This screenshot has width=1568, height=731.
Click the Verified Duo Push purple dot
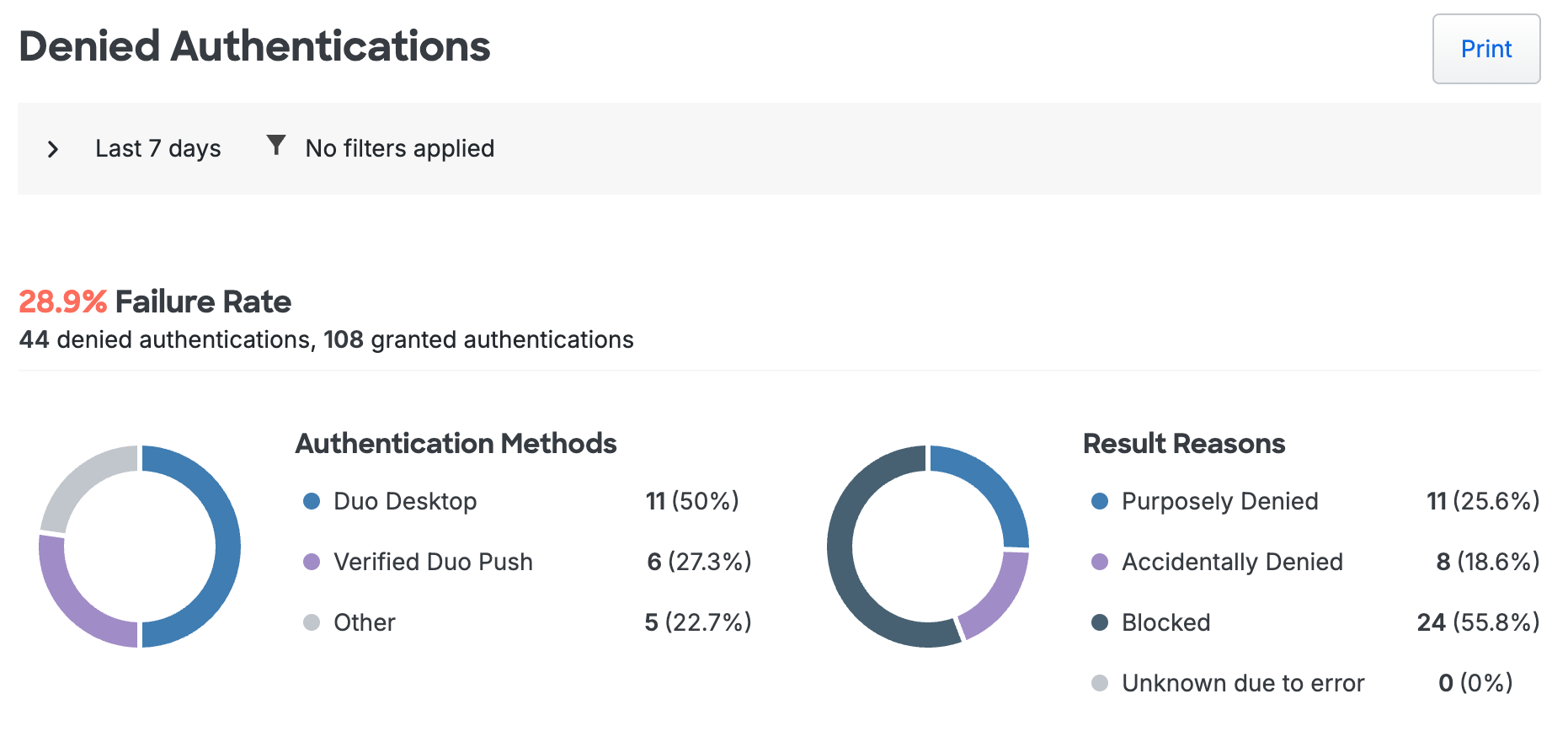[312, 563]
